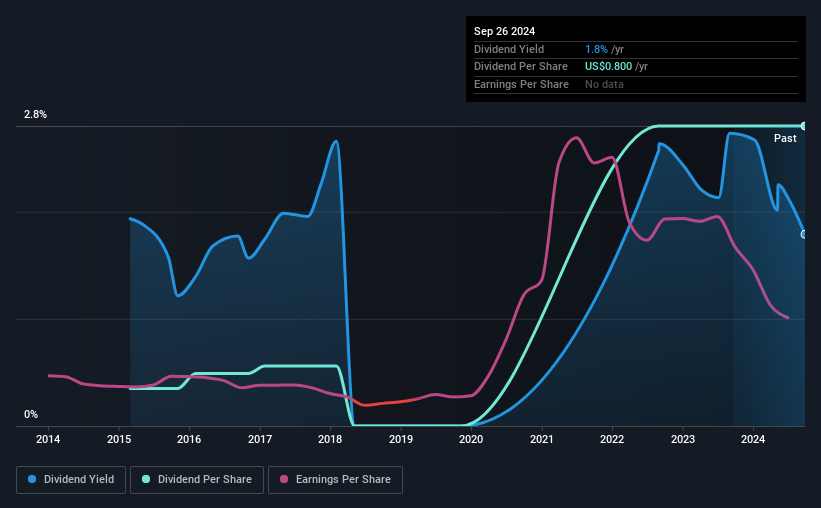
Task: Toggle the Earnings Per Share legend button
Action: click(335, 479)
